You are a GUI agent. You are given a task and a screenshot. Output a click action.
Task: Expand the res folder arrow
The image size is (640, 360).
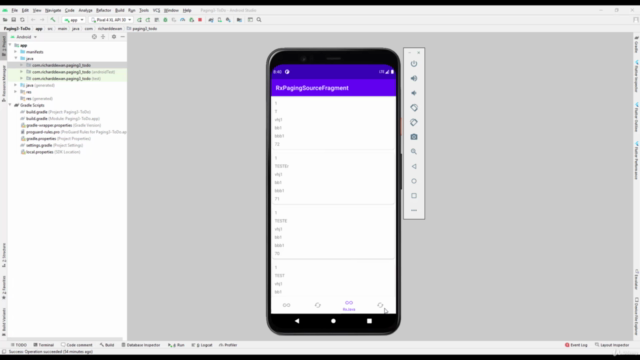(x=16, y=92)
